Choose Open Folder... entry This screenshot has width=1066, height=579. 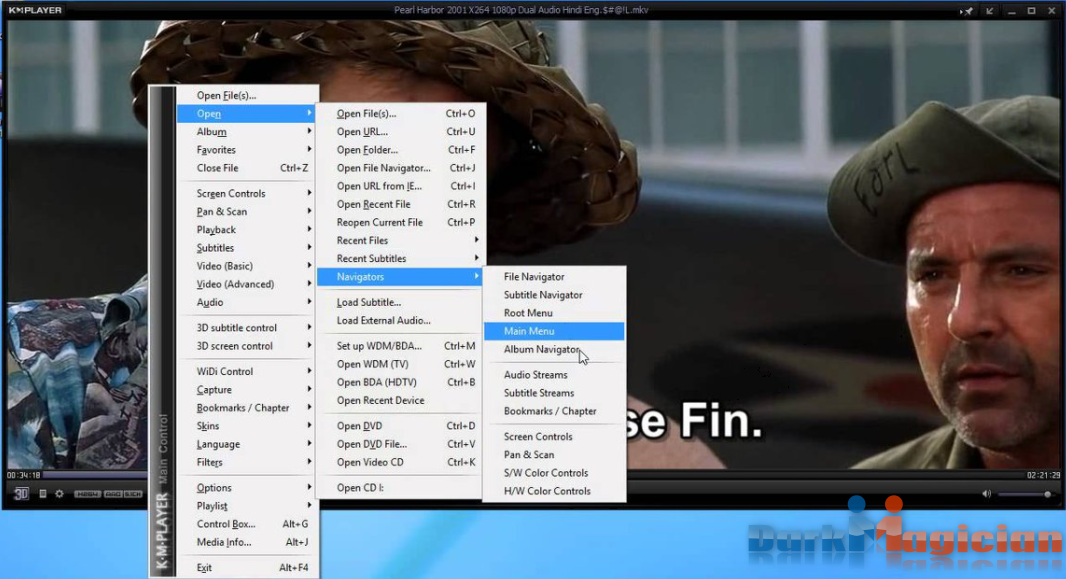click(x=400, y=150)
